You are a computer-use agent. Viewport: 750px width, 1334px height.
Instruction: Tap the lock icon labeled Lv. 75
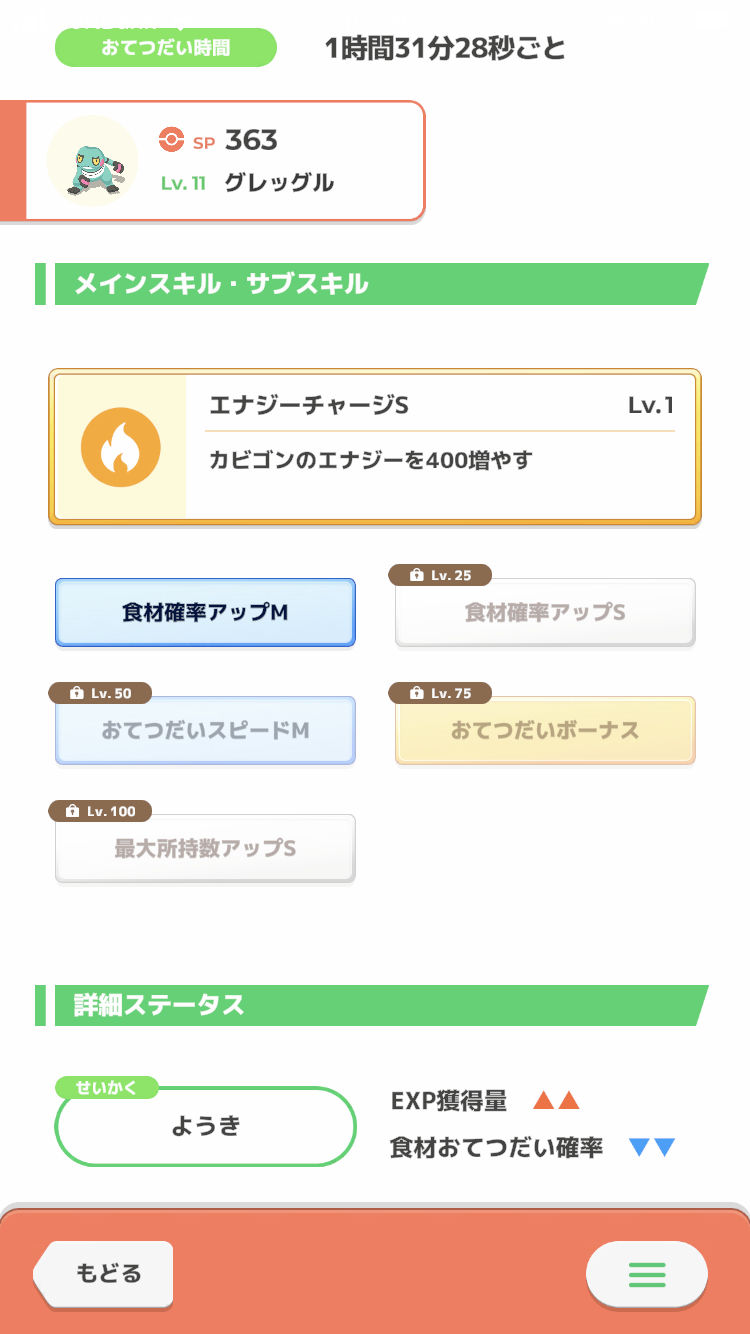tap(414, 693)
